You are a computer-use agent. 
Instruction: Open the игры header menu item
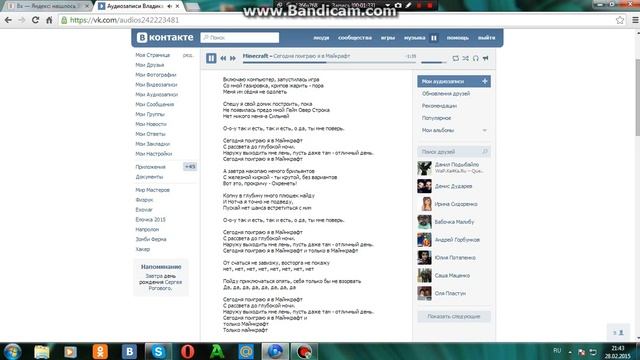[x=388, y=38]
